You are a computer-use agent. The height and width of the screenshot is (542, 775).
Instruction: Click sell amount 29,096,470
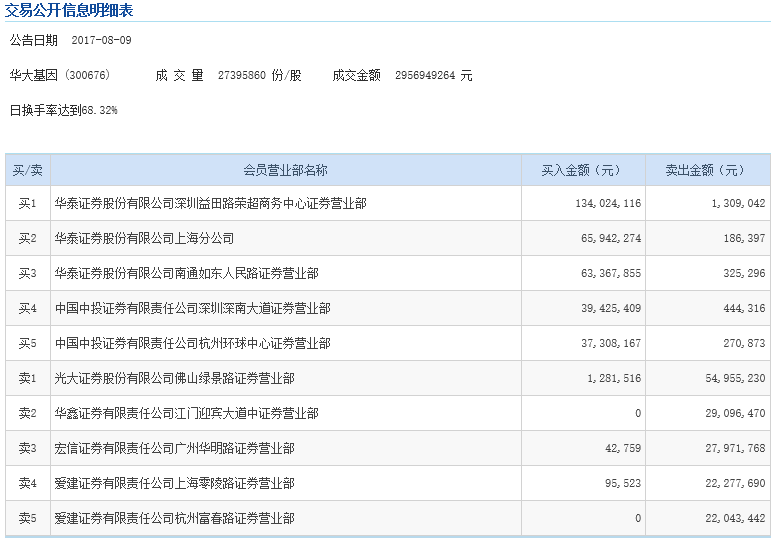735,414
